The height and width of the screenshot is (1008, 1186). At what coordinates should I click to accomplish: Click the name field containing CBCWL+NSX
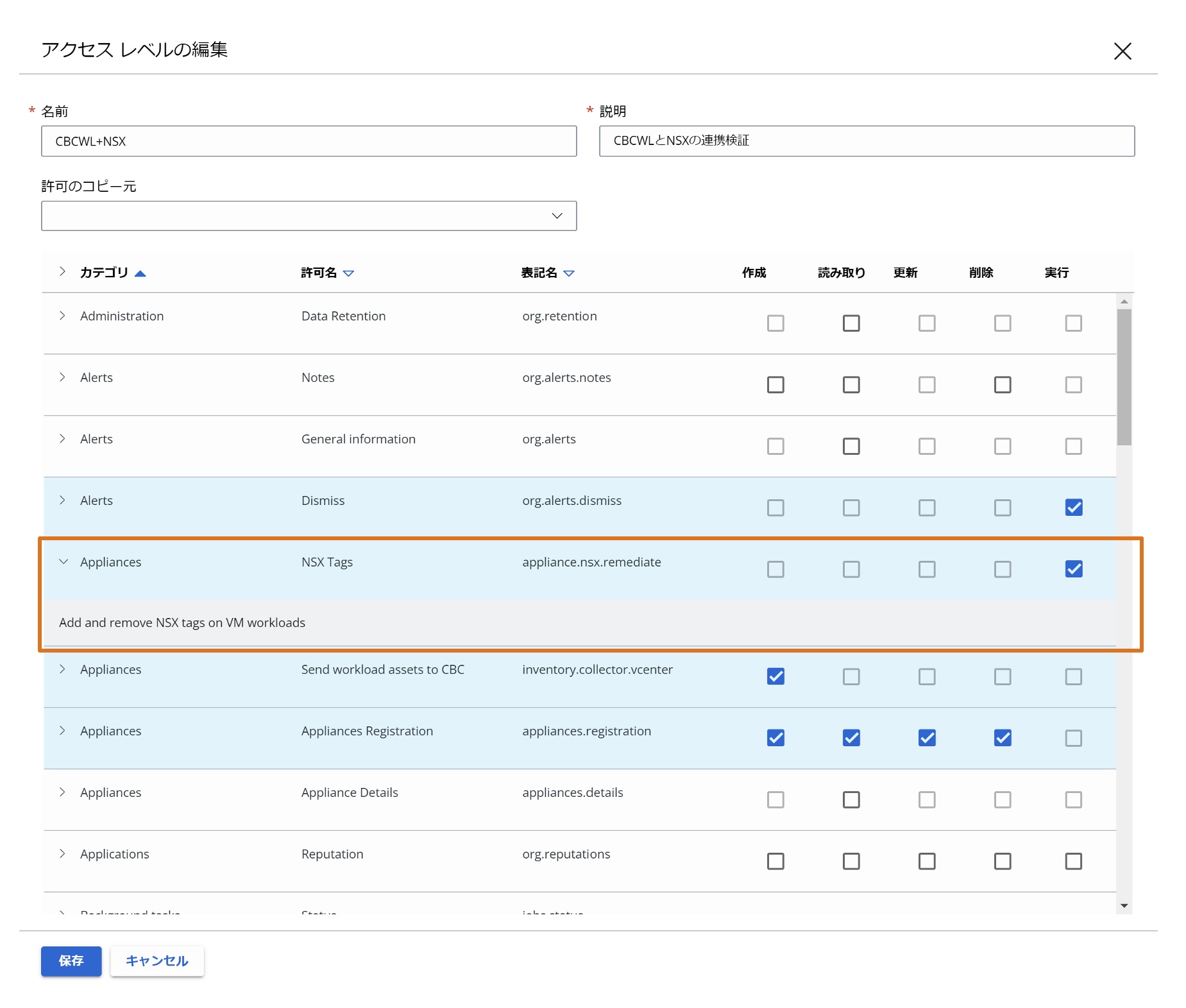tap(309, 141)
